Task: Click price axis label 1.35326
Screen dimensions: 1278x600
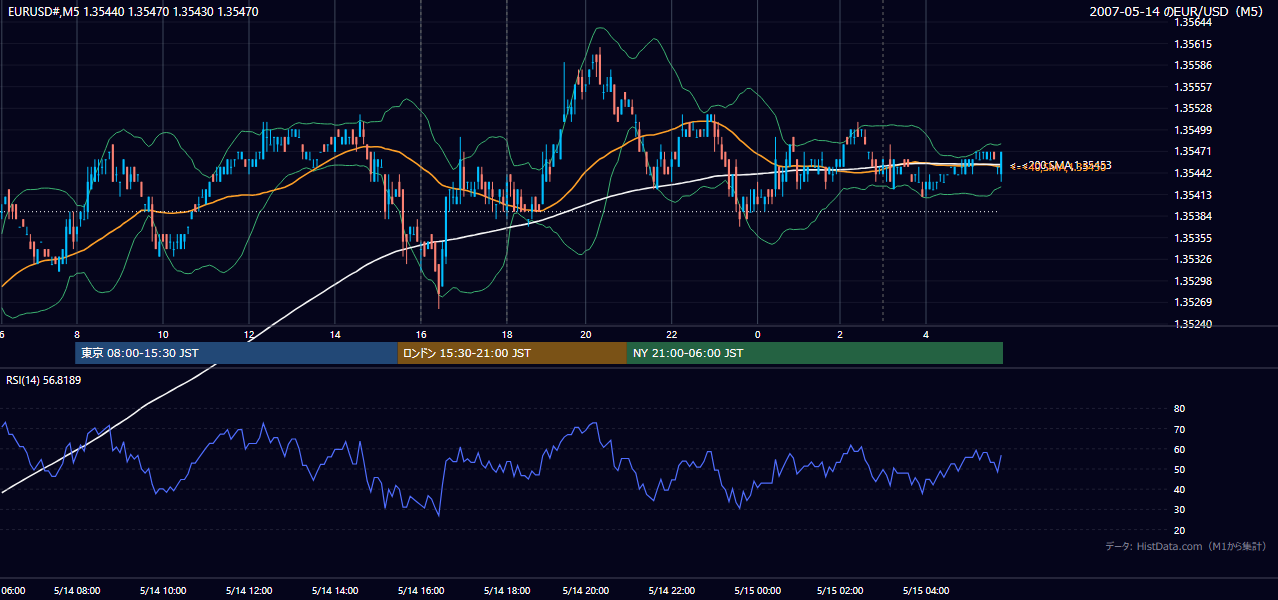Action: [1194, 259]
